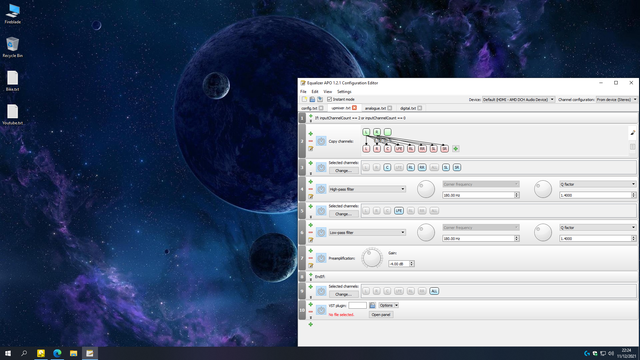Browse for a VST plugin file
Screen dimensions: 640x360
[x=372, y=305]
